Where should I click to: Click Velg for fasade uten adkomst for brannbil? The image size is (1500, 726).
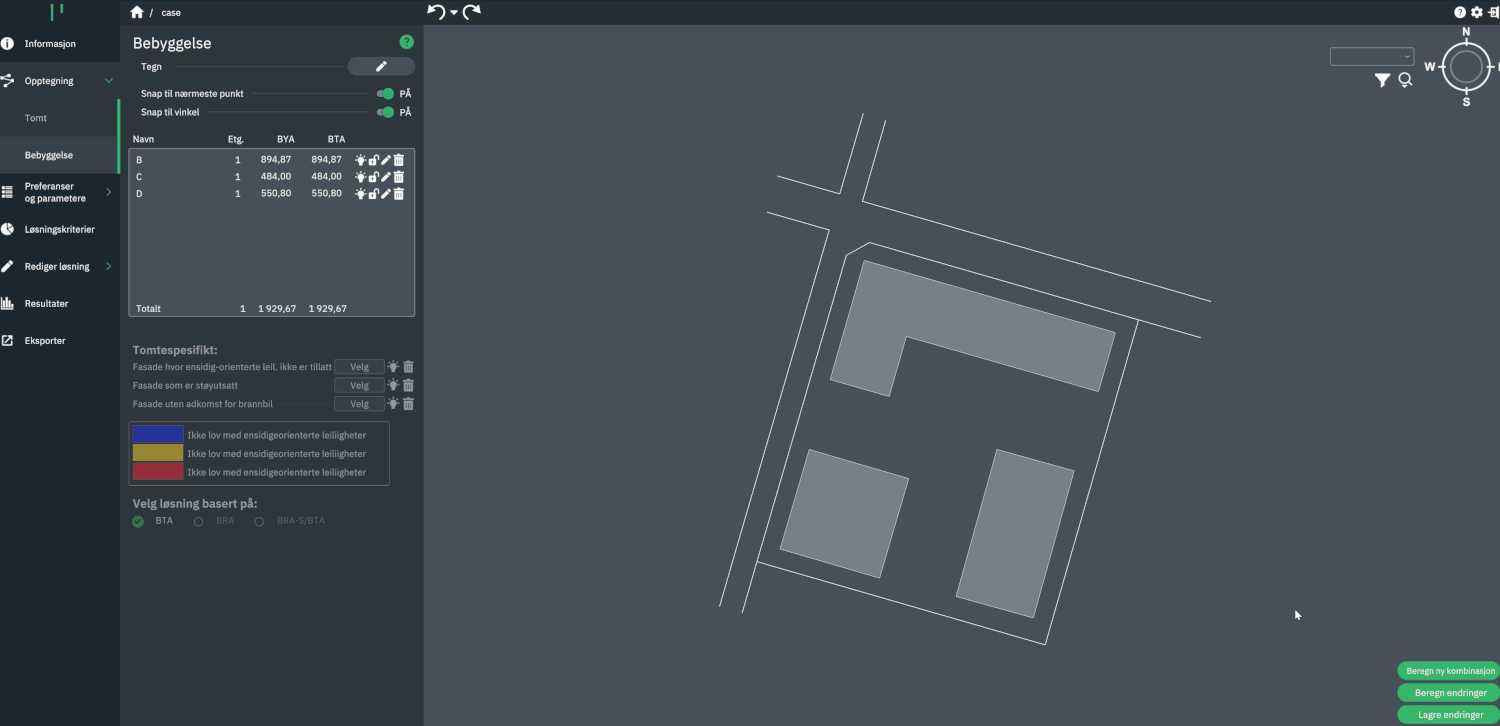(x=359, y=403)
